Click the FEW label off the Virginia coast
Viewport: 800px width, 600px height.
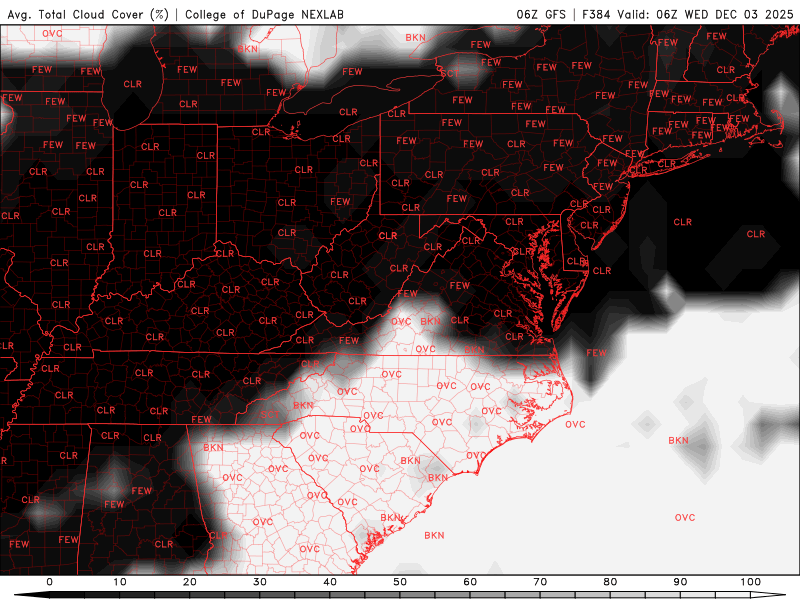(x=596, y=353)
